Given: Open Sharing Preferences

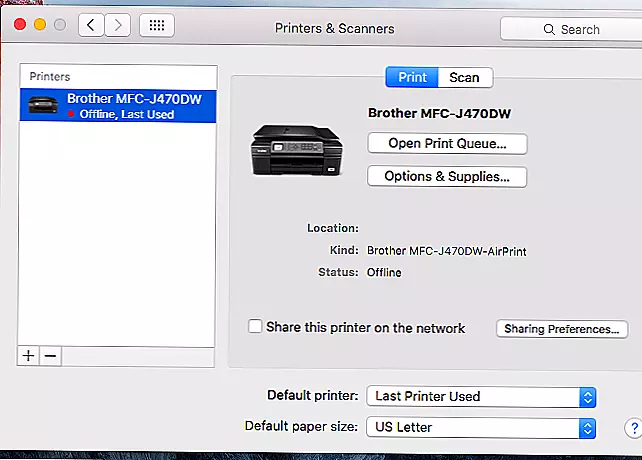Looking at the screenshot, I should pyautogui.click(x=561, y=328).
